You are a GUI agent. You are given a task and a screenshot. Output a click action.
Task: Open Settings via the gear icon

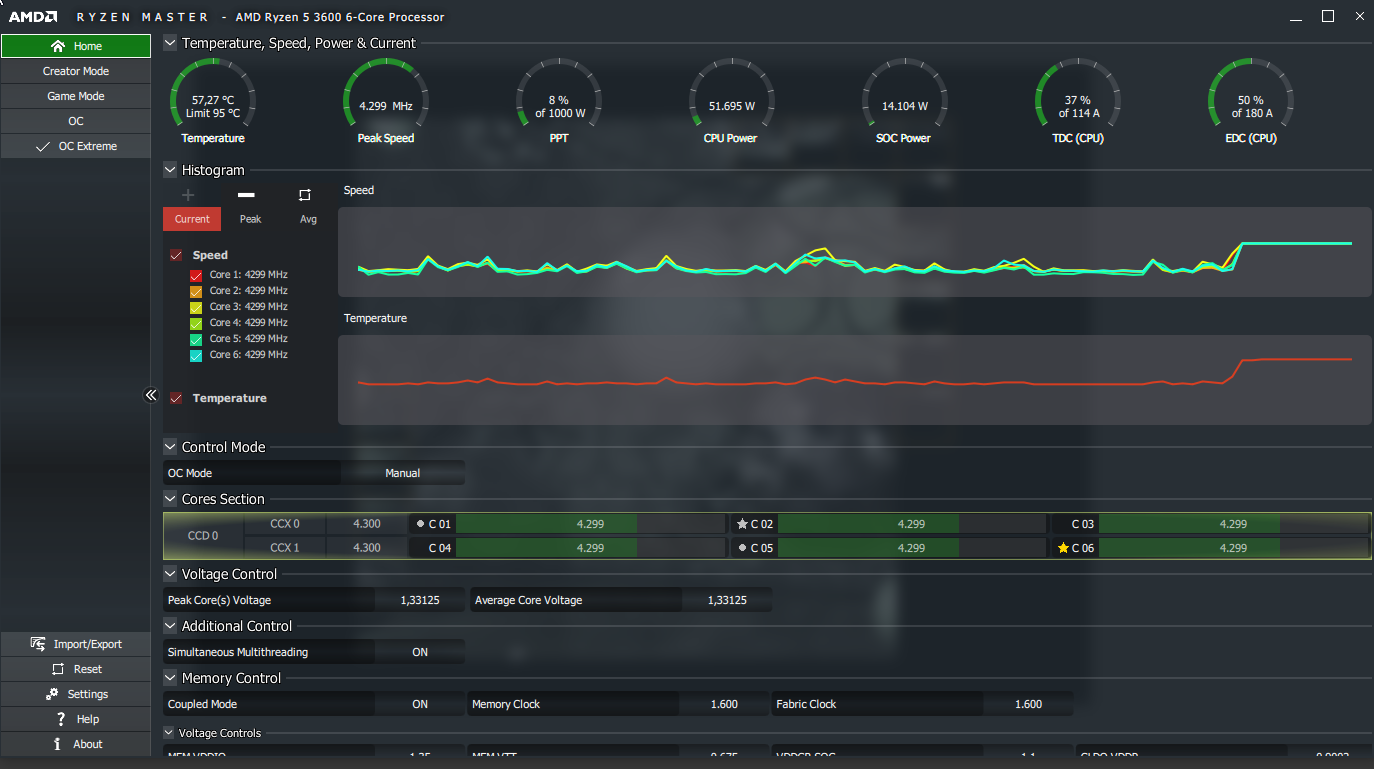pos(52,694)
